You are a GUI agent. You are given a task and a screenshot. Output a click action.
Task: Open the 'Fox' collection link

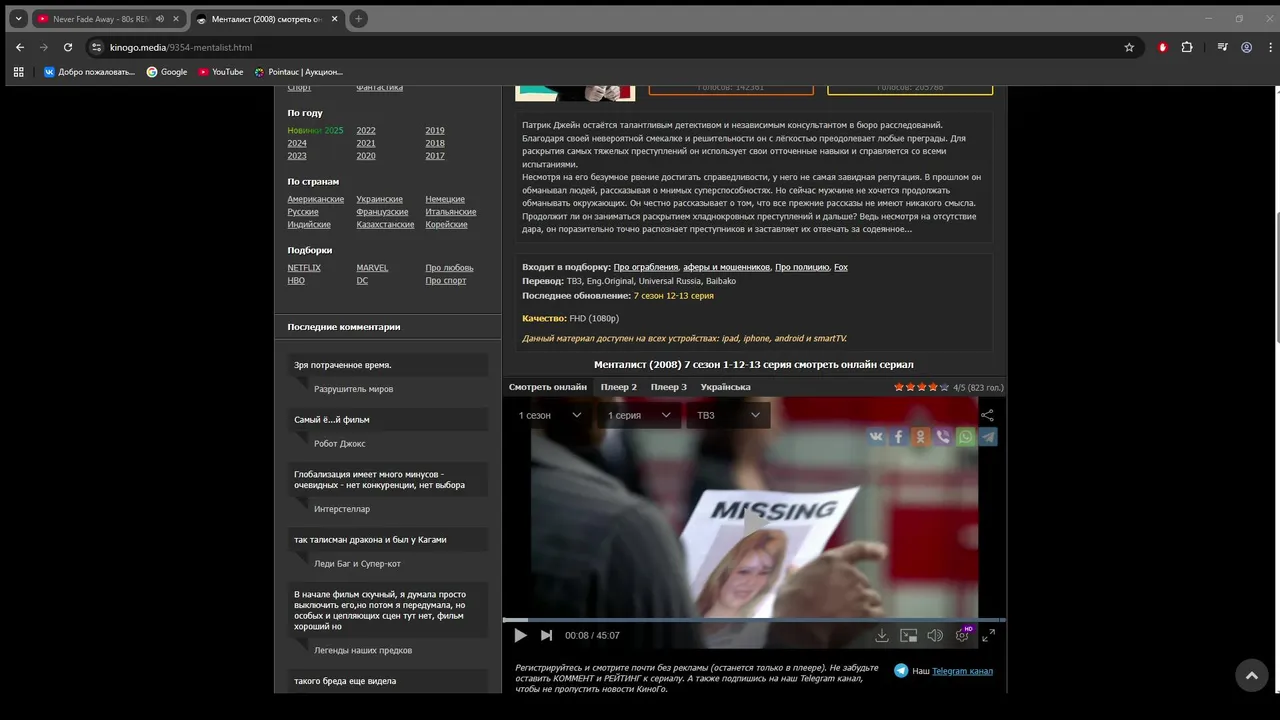pyautogui.click(x=841, y=267)
